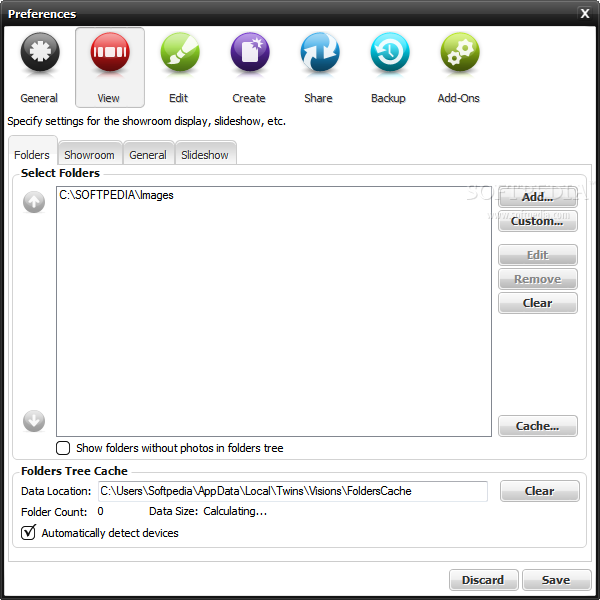
Task: Close the Preferences dialog with X
Action: 584,13
